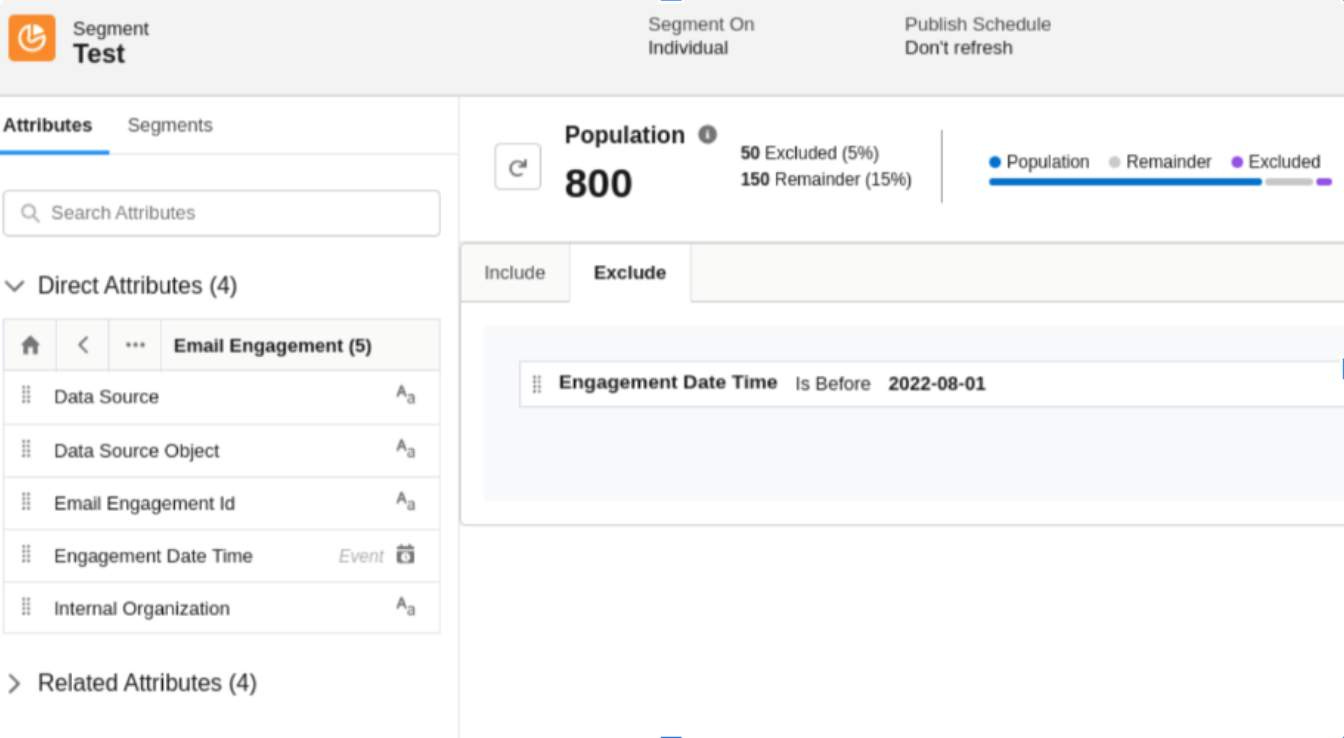Viewport: 1344px width, 738px height.
Task: Click the back chevron beside the home icon
Action: pyautogui.click(x=82, y=344)
